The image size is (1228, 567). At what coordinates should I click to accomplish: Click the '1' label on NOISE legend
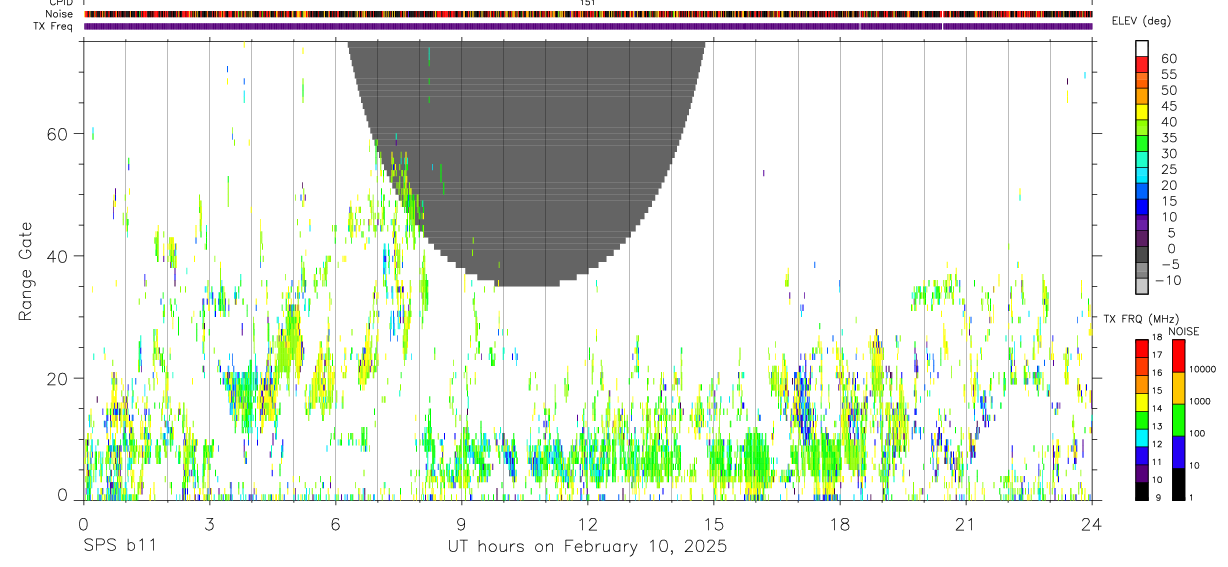pyautogui.click(x=1191, y=498)
